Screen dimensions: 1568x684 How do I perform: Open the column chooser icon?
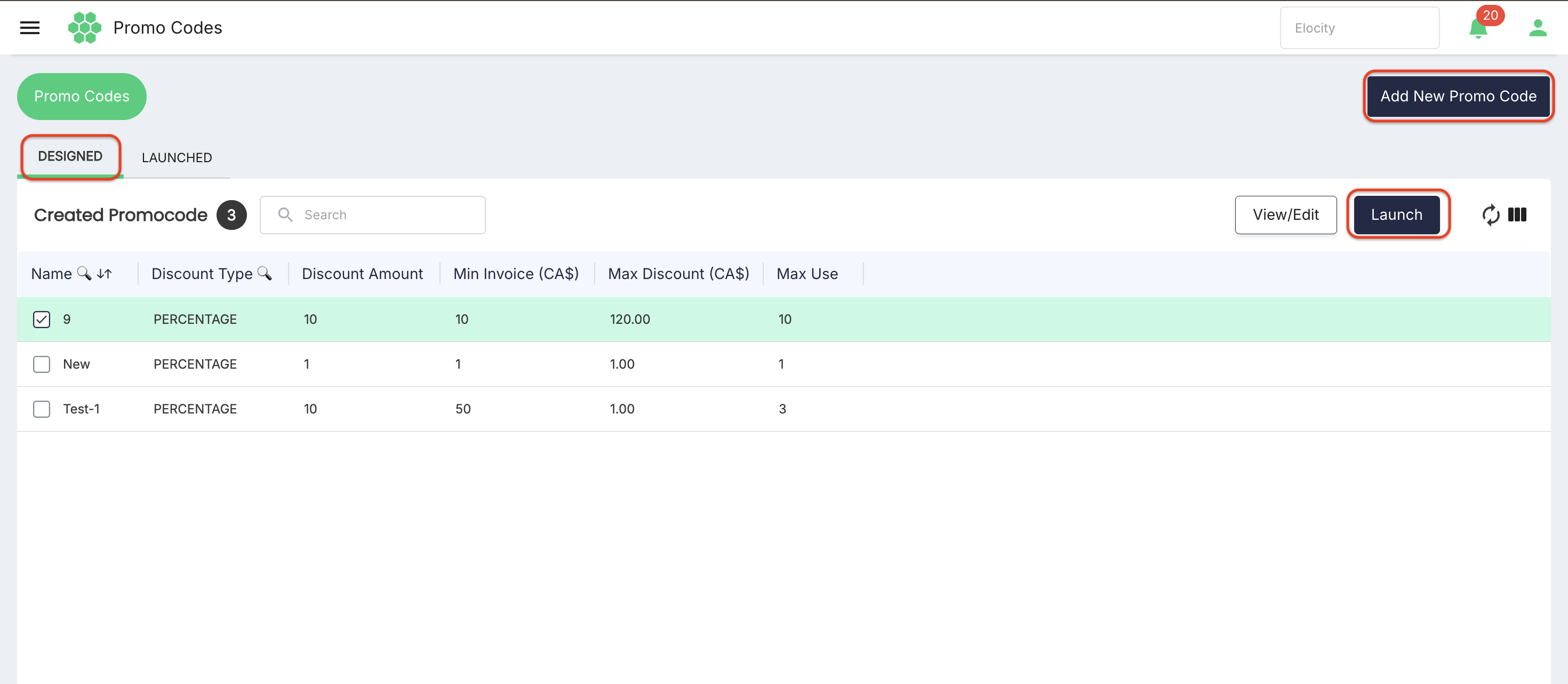point(1517,214)
